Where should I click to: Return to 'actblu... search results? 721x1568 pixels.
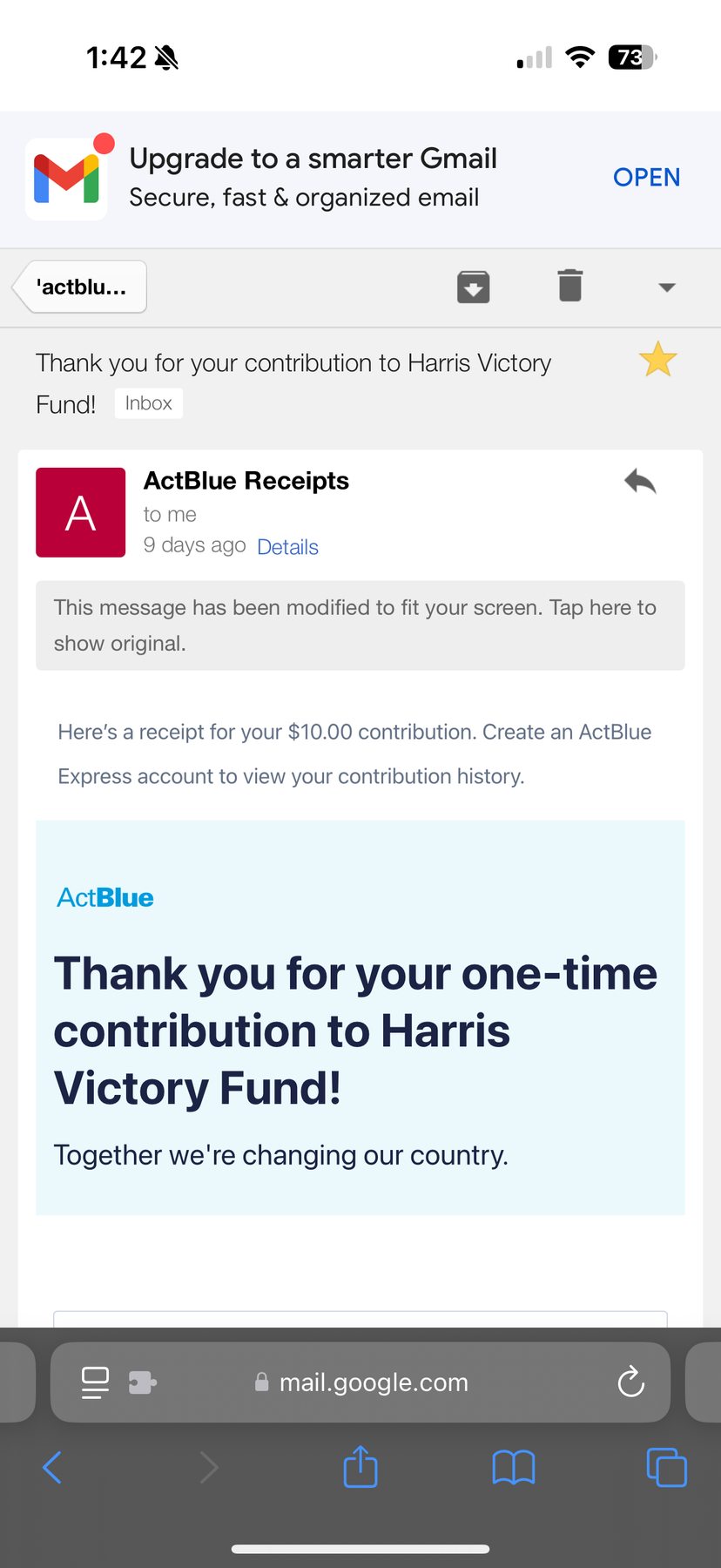(81, 287)
